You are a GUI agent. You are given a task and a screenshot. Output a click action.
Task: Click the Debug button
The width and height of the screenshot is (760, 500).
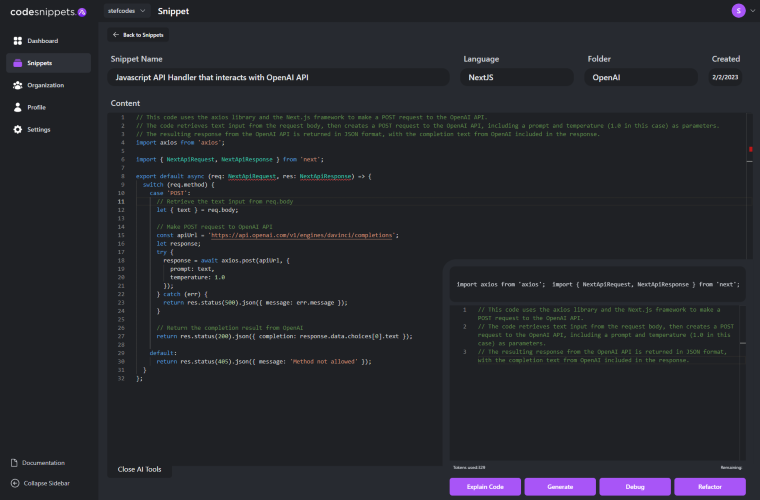[635, 486]
